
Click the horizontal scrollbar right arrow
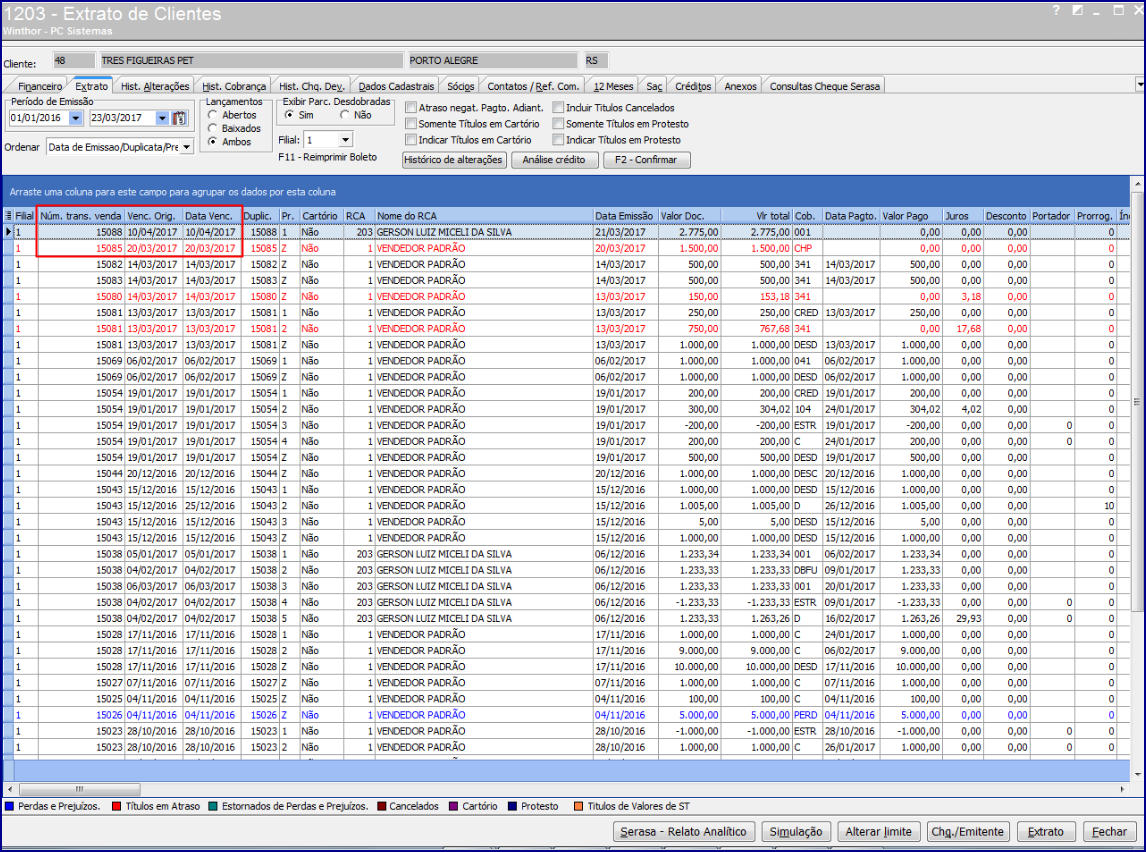click(x=1122, y=789)
